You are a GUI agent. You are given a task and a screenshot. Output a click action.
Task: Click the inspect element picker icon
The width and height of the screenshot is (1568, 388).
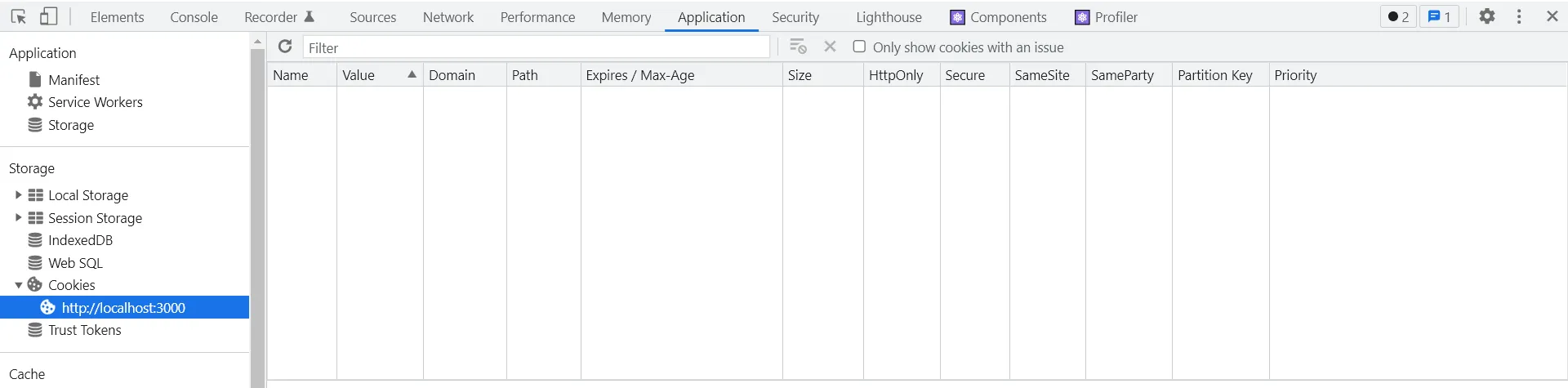click(x=19, y=16)
